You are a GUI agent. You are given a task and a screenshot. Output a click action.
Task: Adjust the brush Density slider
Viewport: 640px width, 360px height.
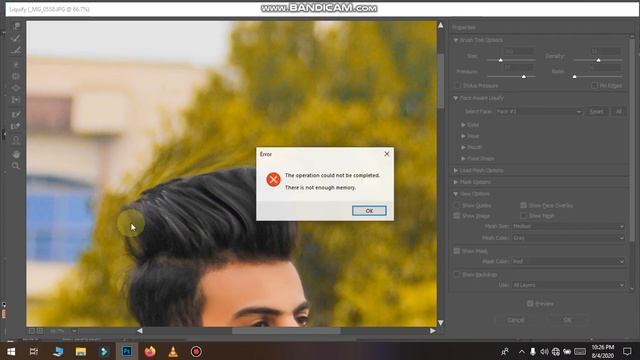(x=598, y=60)
